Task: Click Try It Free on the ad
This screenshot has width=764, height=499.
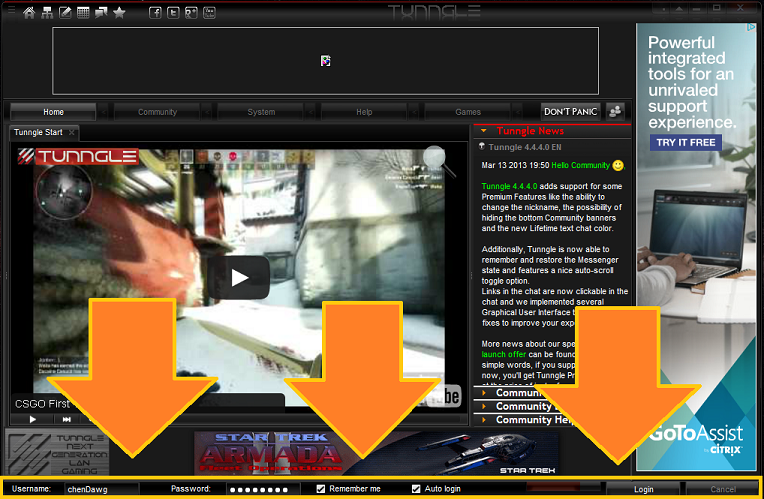Action: point(686,142)
